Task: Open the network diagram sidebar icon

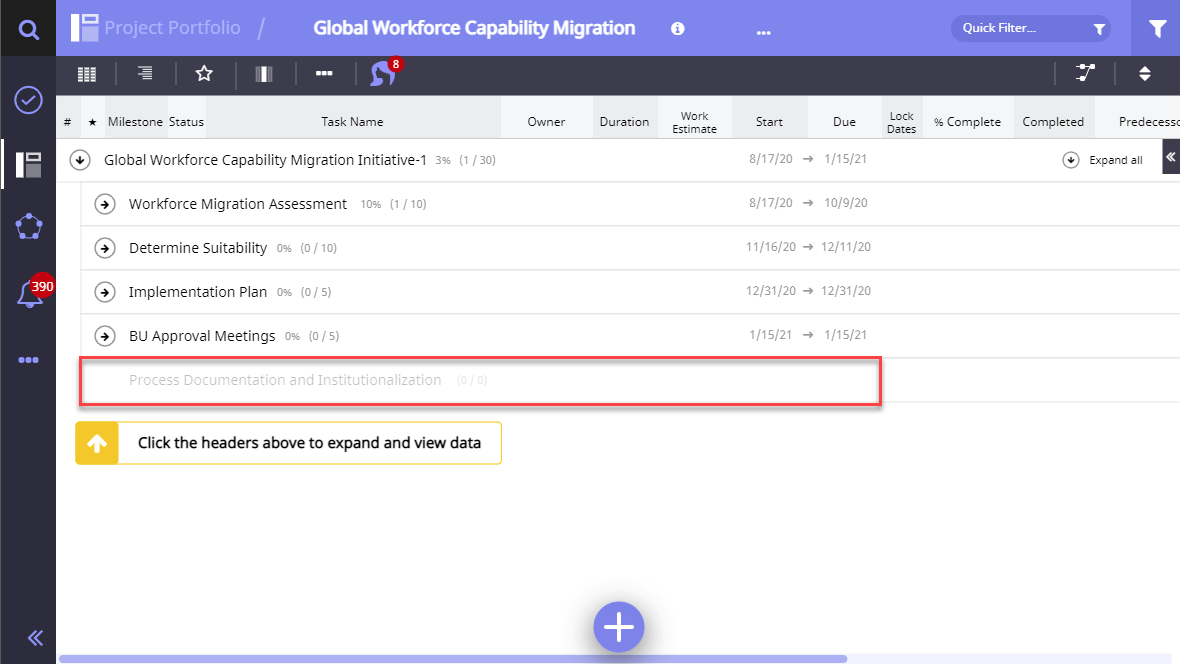Action: click(x=29, y=226)
